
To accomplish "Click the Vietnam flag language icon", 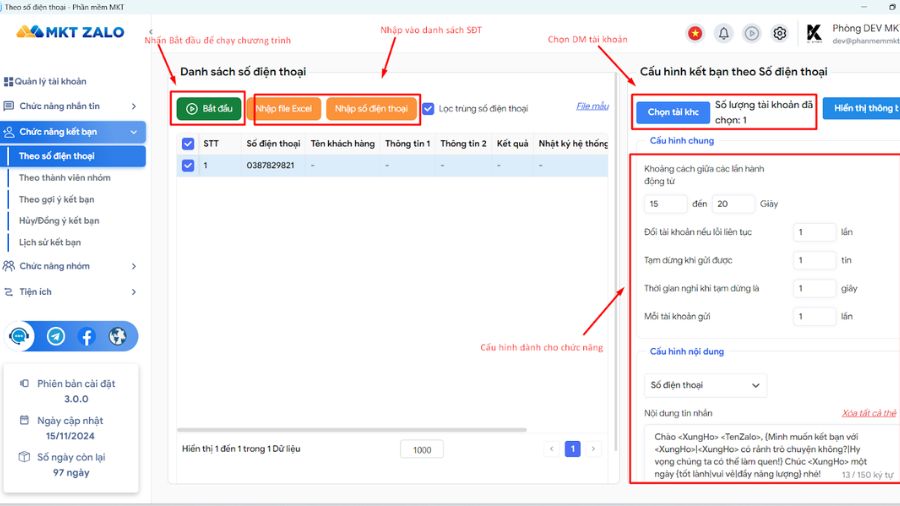I will pyautogui.click(x=695, y=33).
